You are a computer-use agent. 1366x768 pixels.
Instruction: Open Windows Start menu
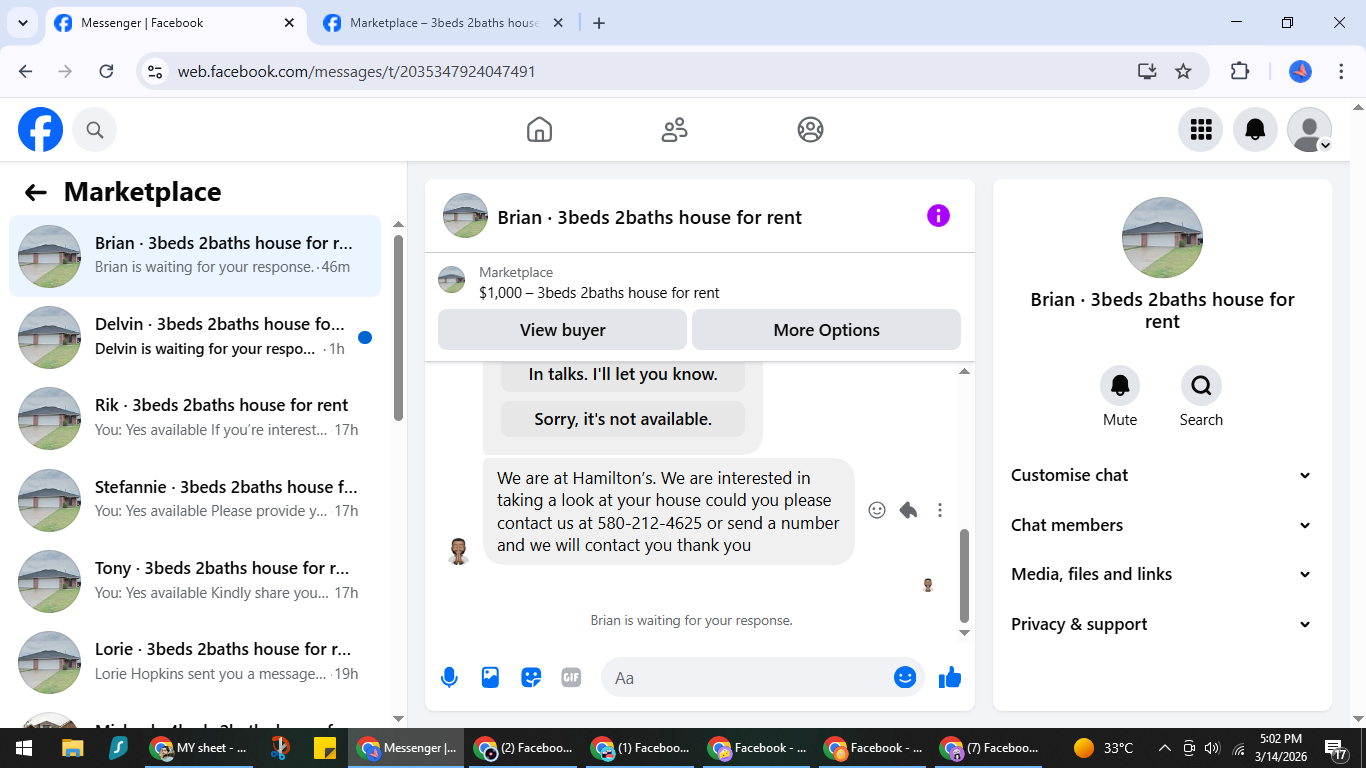coord(24,748)
